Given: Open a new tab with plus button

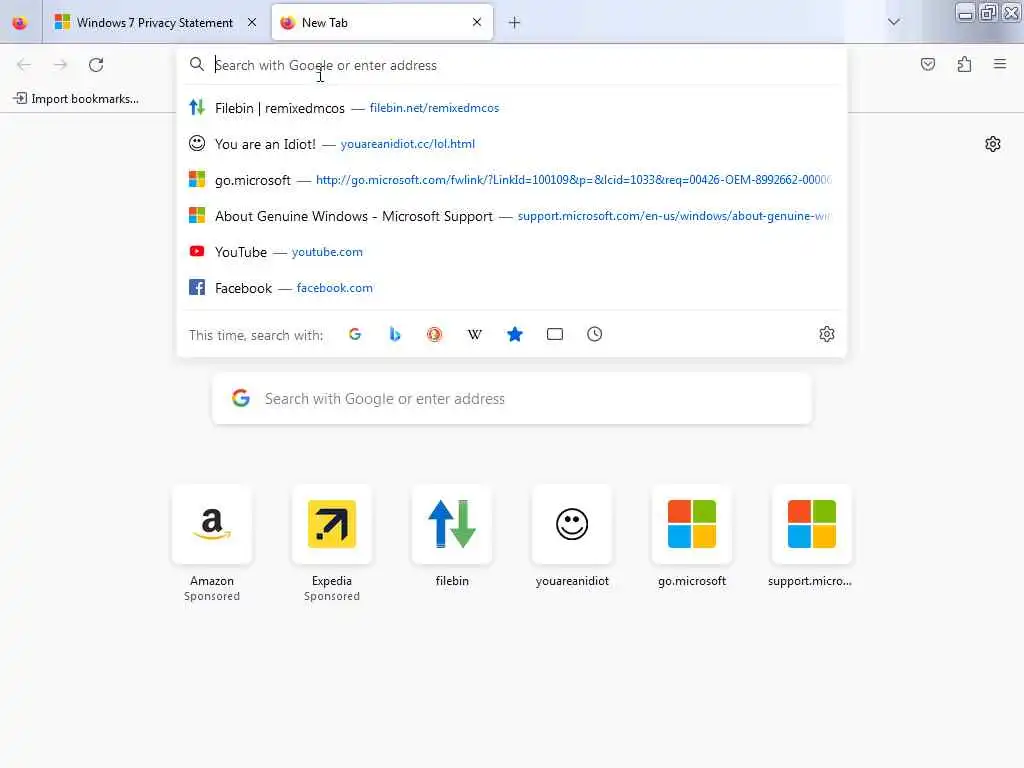Looking at the screenshot, I should coord(514,23).
